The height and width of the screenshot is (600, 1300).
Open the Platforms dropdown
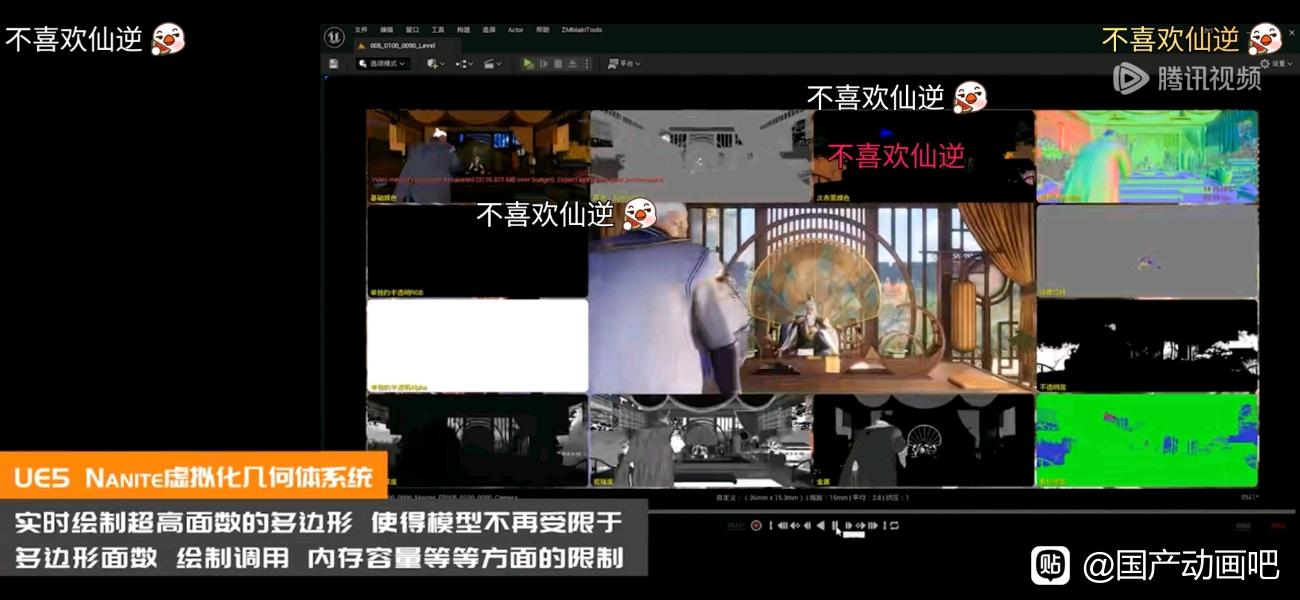tap(624, 63)
